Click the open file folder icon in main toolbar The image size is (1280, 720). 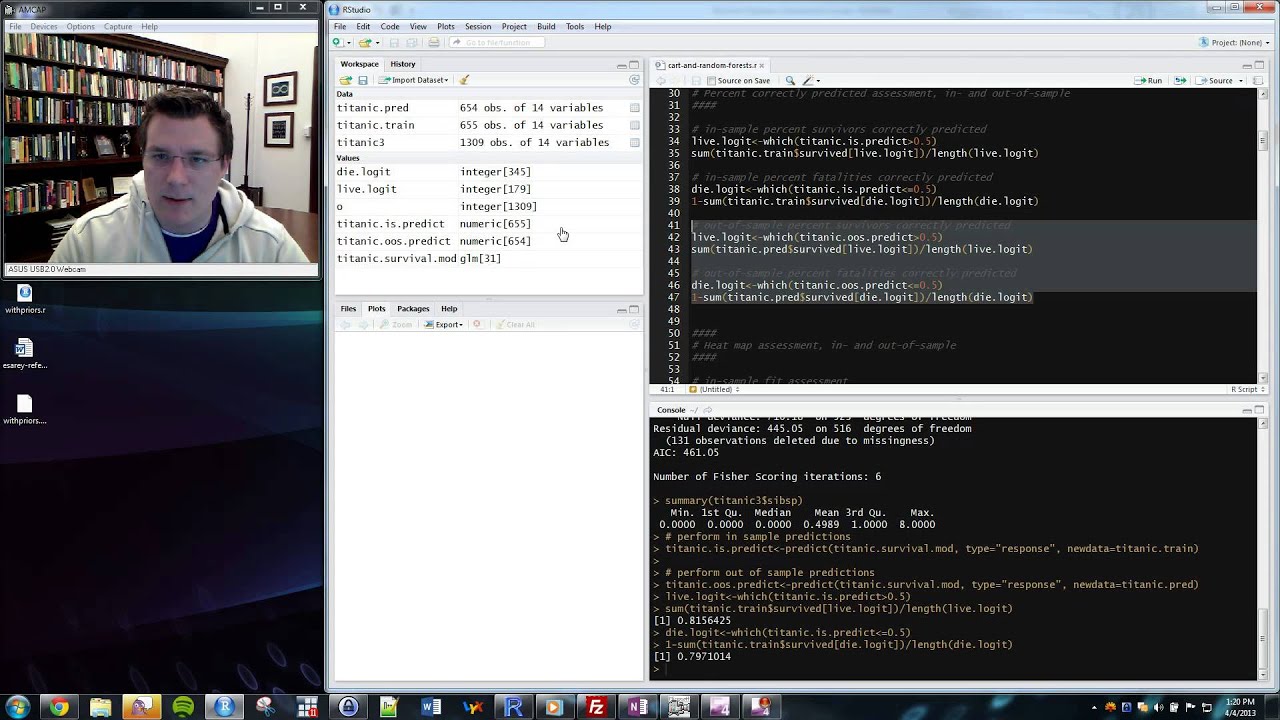click(365, 42)
